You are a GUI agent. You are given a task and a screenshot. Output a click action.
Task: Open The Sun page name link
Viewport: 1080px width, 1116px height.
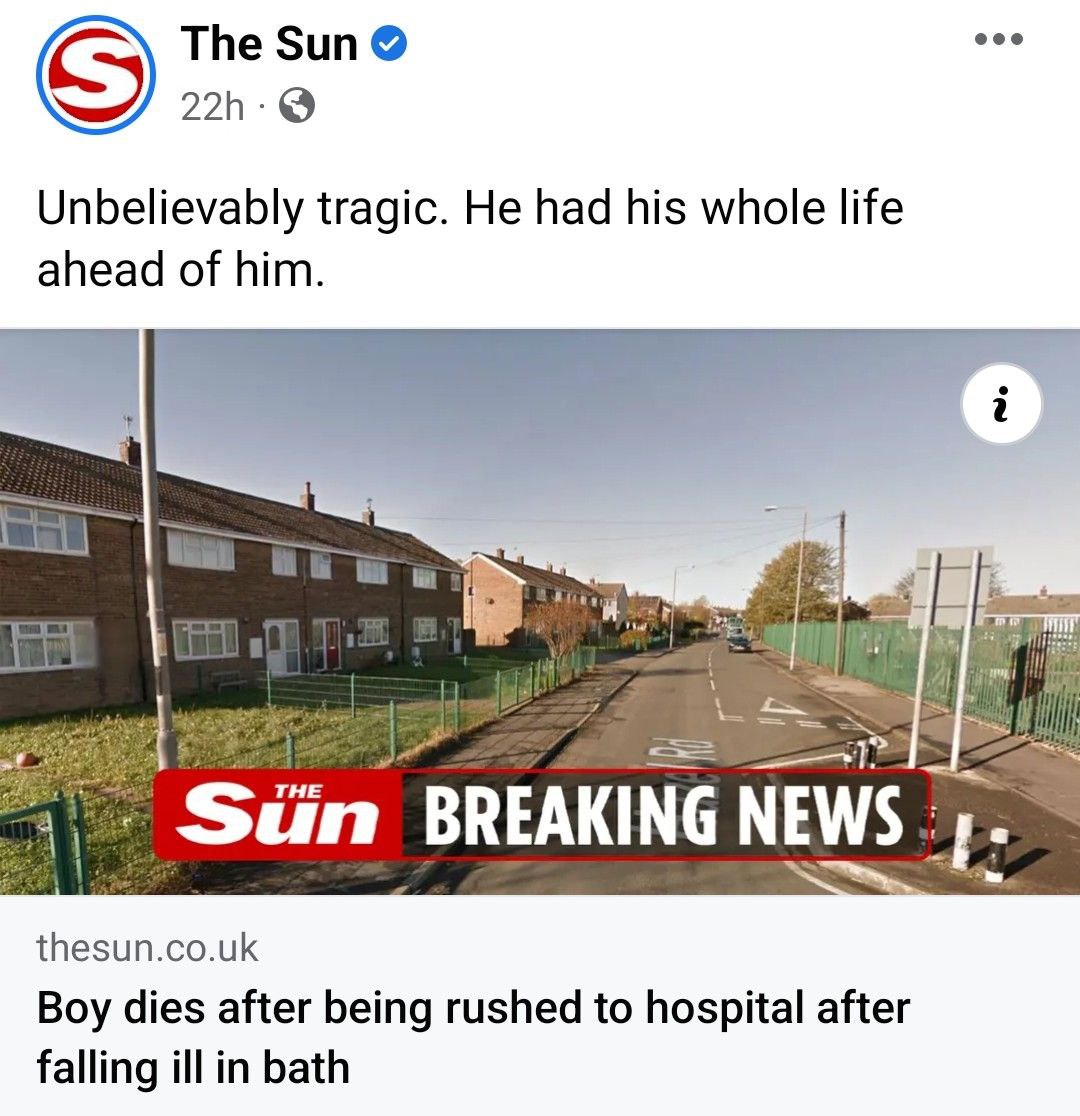(x=268, y=44)
